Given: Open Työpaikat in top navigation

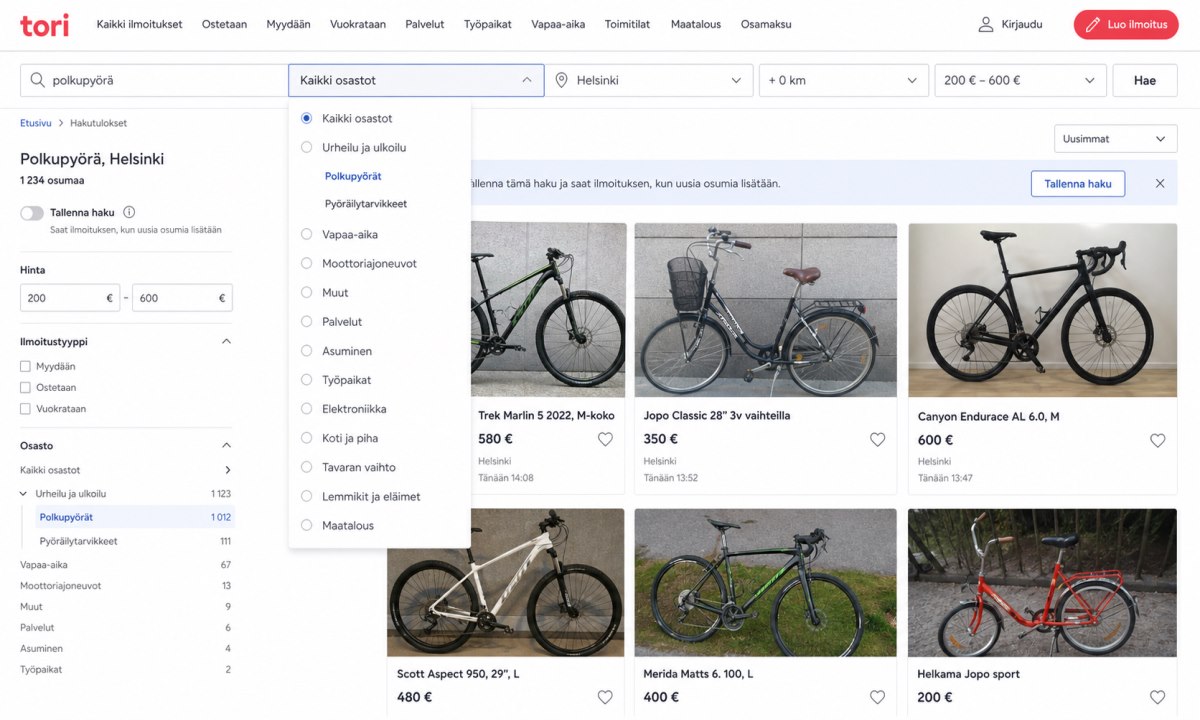Looking at the screenshot, I should (x=487, y=24).
